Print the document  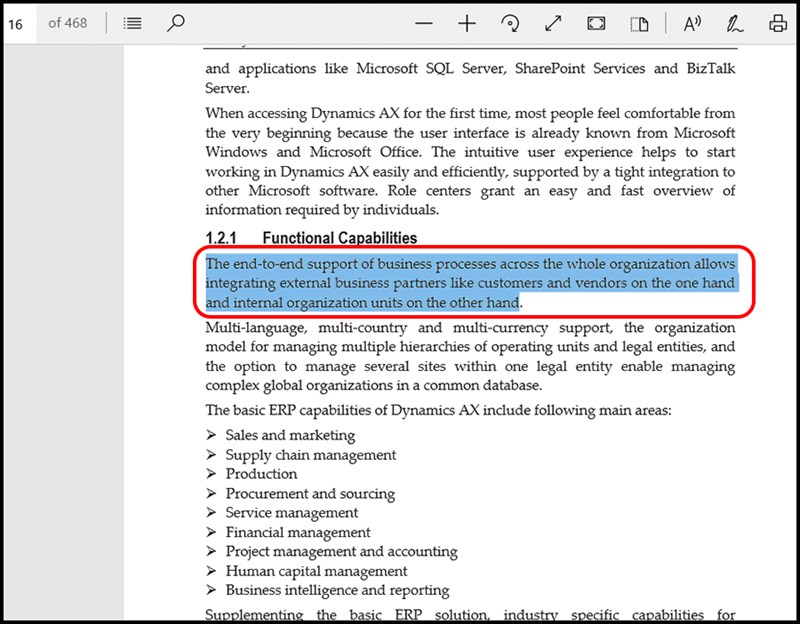(778, 23)
